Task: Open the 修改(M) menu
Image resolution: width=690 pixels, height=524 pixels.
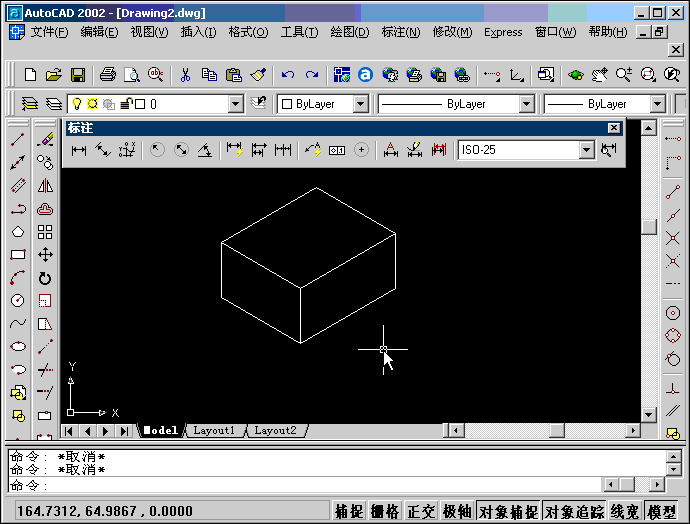Action: (x=452, y=32)
